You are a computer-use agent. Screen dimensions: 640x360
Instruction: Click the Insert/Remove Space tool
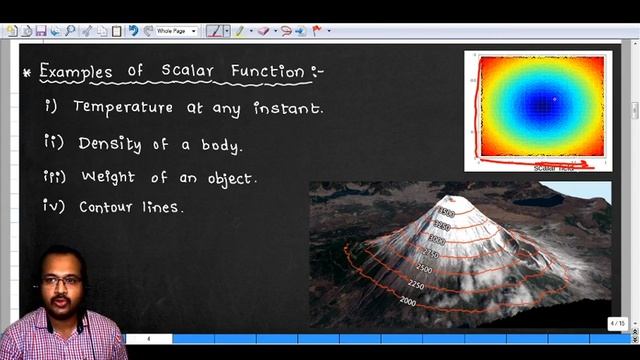(300, 31)
